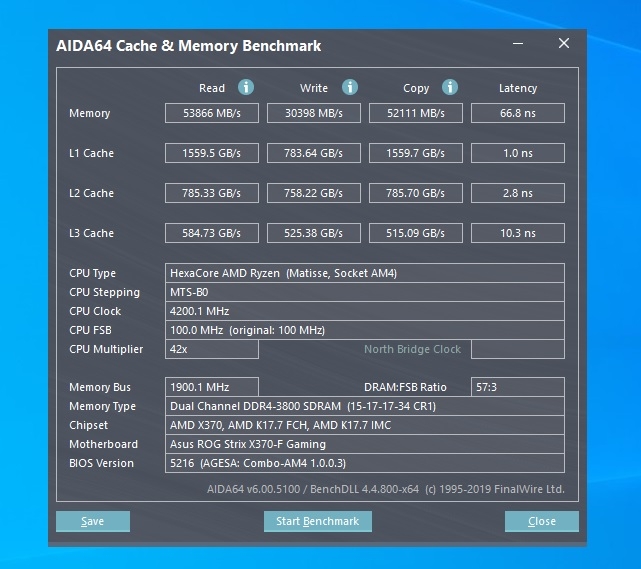Click Memory Type field Dual Channel DDR4-3800

pyautogui.click(x=365, y=406)
